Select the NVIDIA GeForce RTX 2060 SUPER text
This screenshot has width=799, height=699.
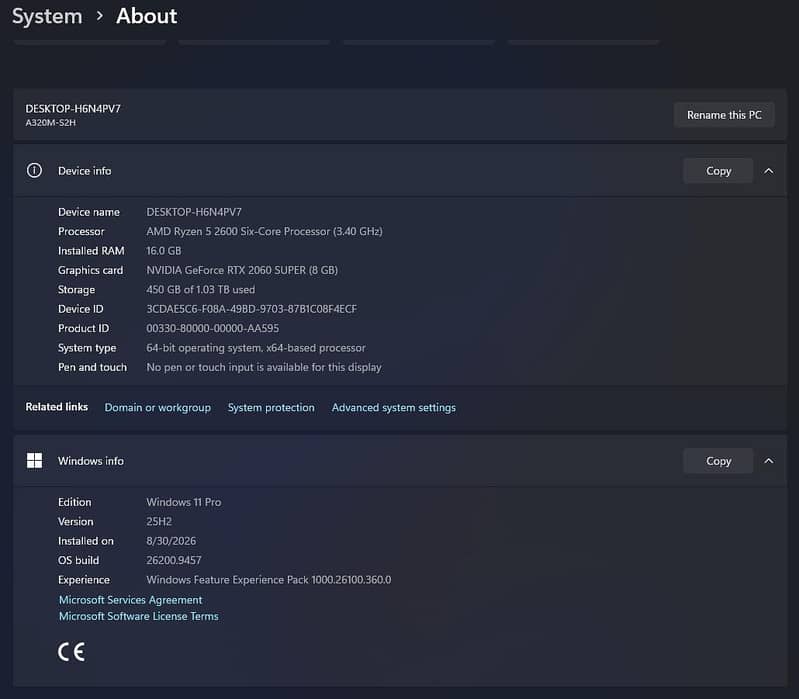click(x=242, y=270)
